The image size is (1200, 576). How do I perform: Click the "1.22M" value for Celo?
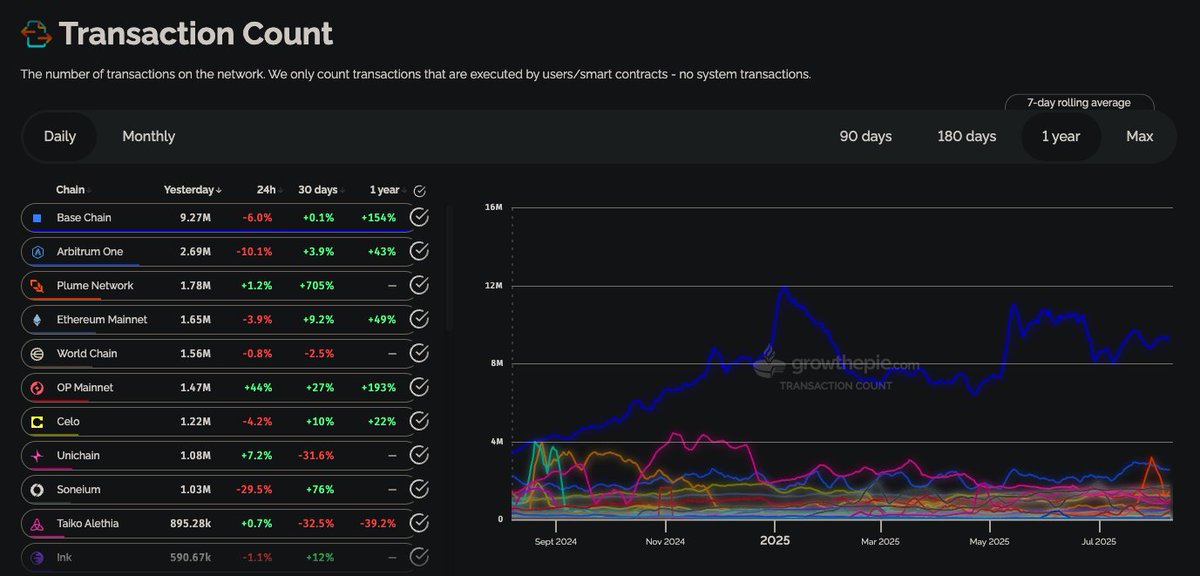[195, 422]
